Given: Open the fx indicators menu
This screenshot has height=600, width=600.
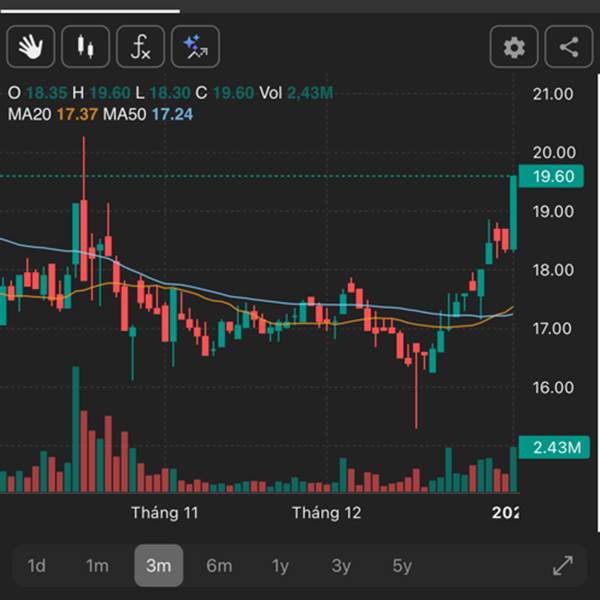Looking at the screenshot, I should tap(140, 47).
